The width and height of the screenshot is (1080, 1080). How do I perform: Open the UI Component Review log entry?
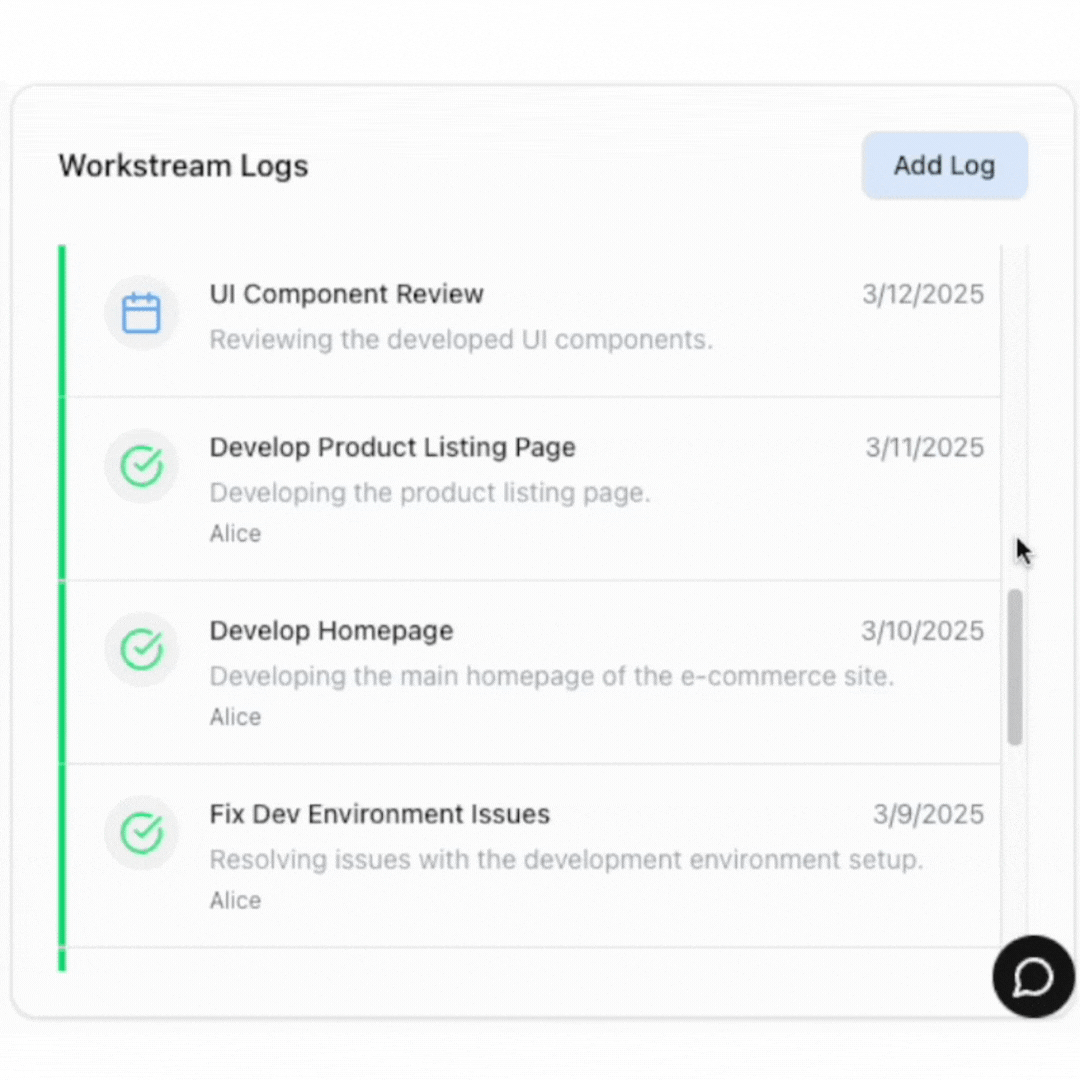tap(346, 294)
